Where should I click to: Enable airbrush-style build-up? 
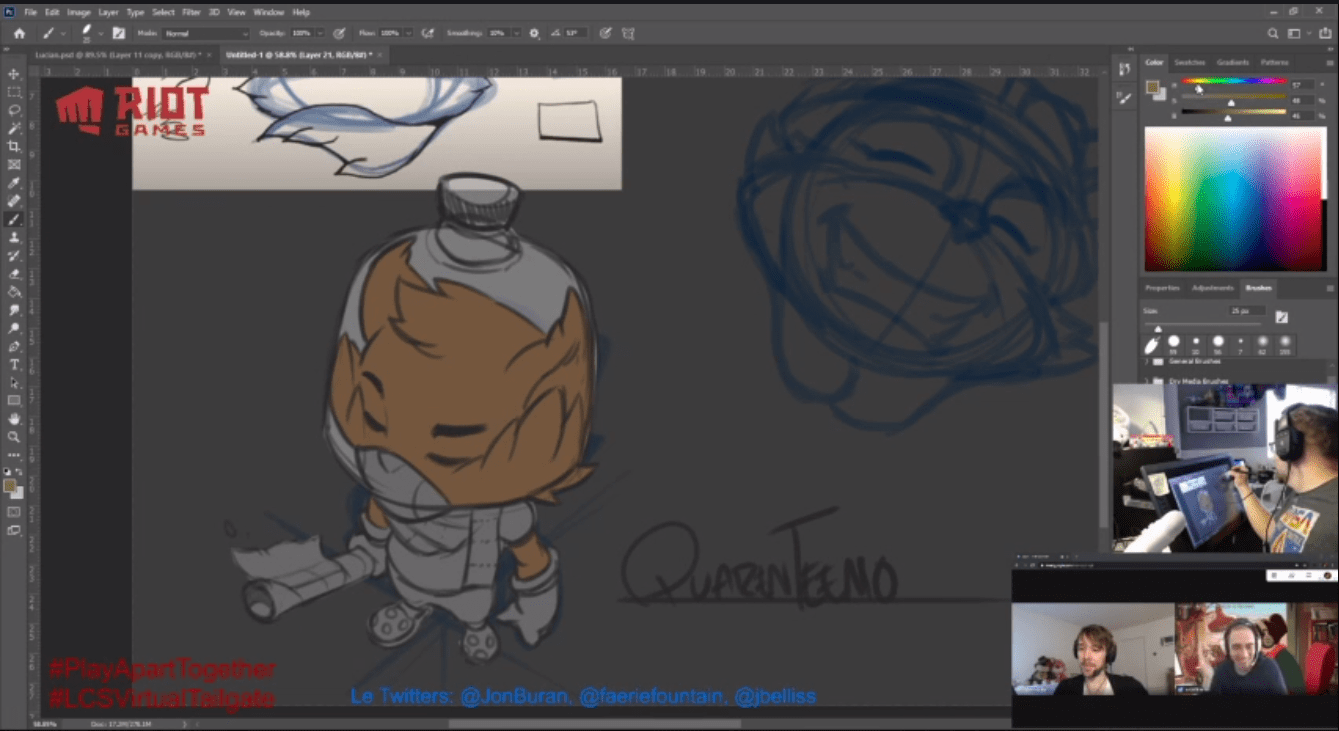coord(428,33)
